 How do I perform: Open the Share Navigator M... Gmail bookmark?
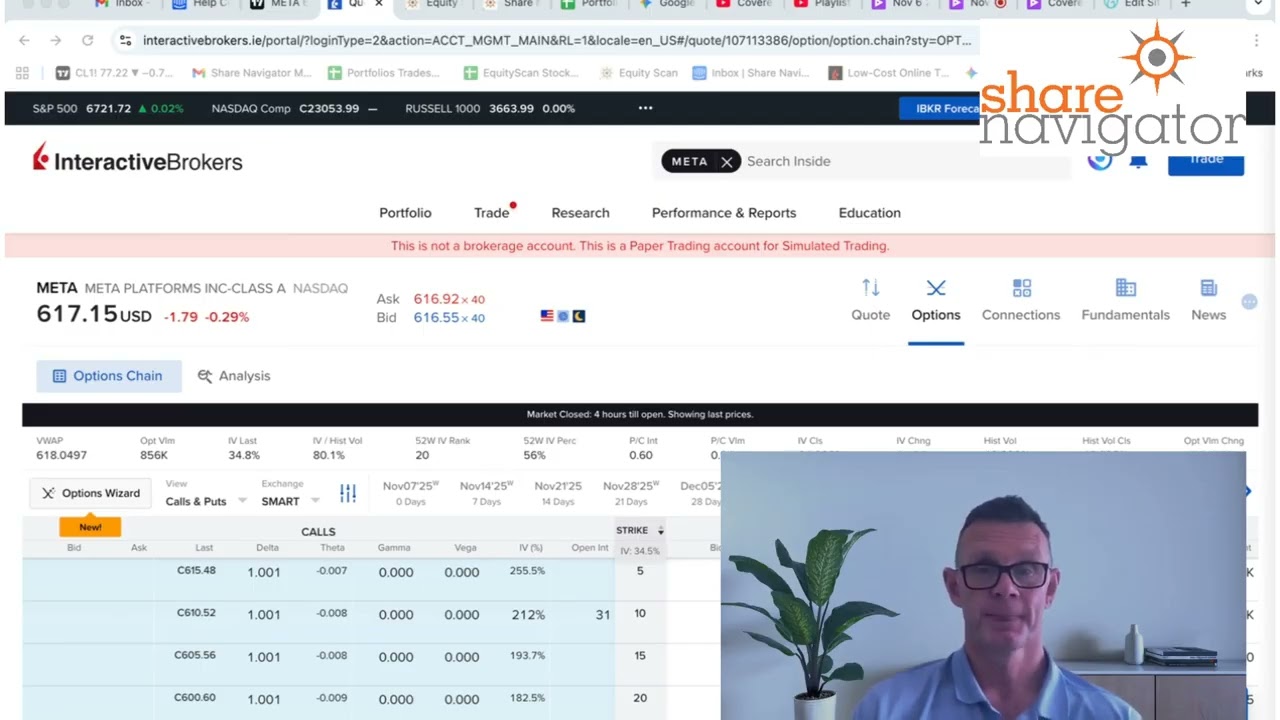pyautogui.click(x=252, y=73)
